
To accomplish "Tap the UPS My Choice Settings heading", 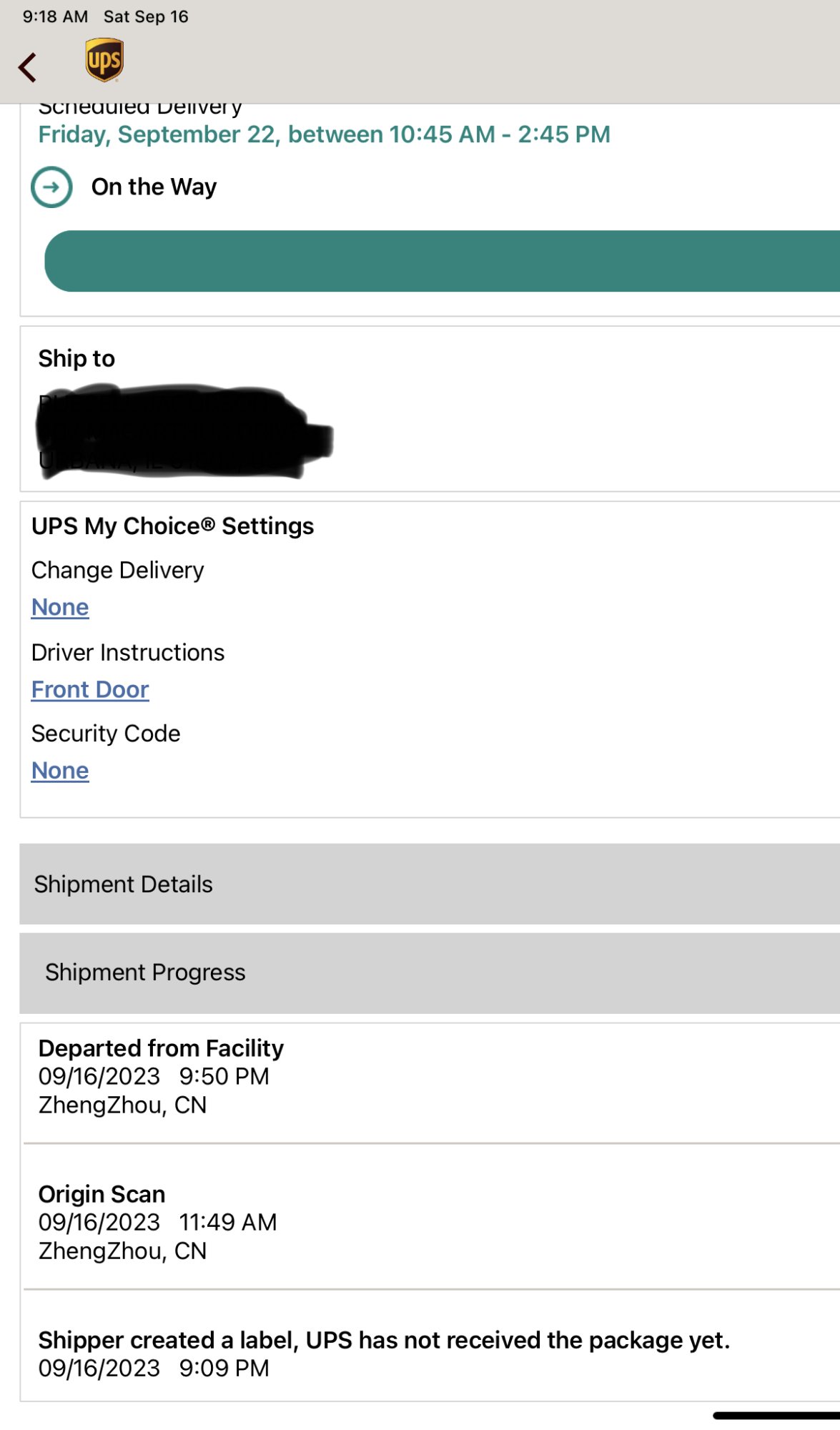I will 172,526.
